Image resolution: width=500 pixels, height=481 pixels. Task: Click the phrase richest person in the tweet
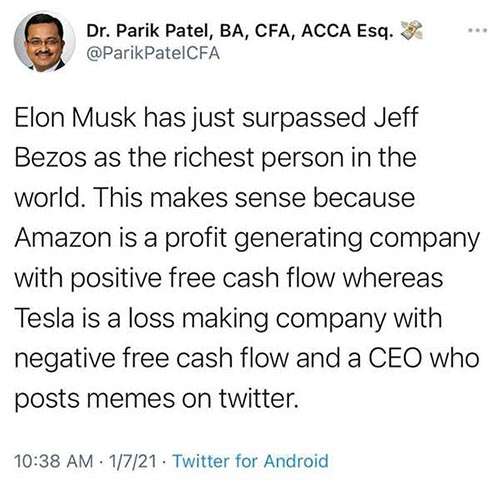pyautogui.click(x=258, y=159)
